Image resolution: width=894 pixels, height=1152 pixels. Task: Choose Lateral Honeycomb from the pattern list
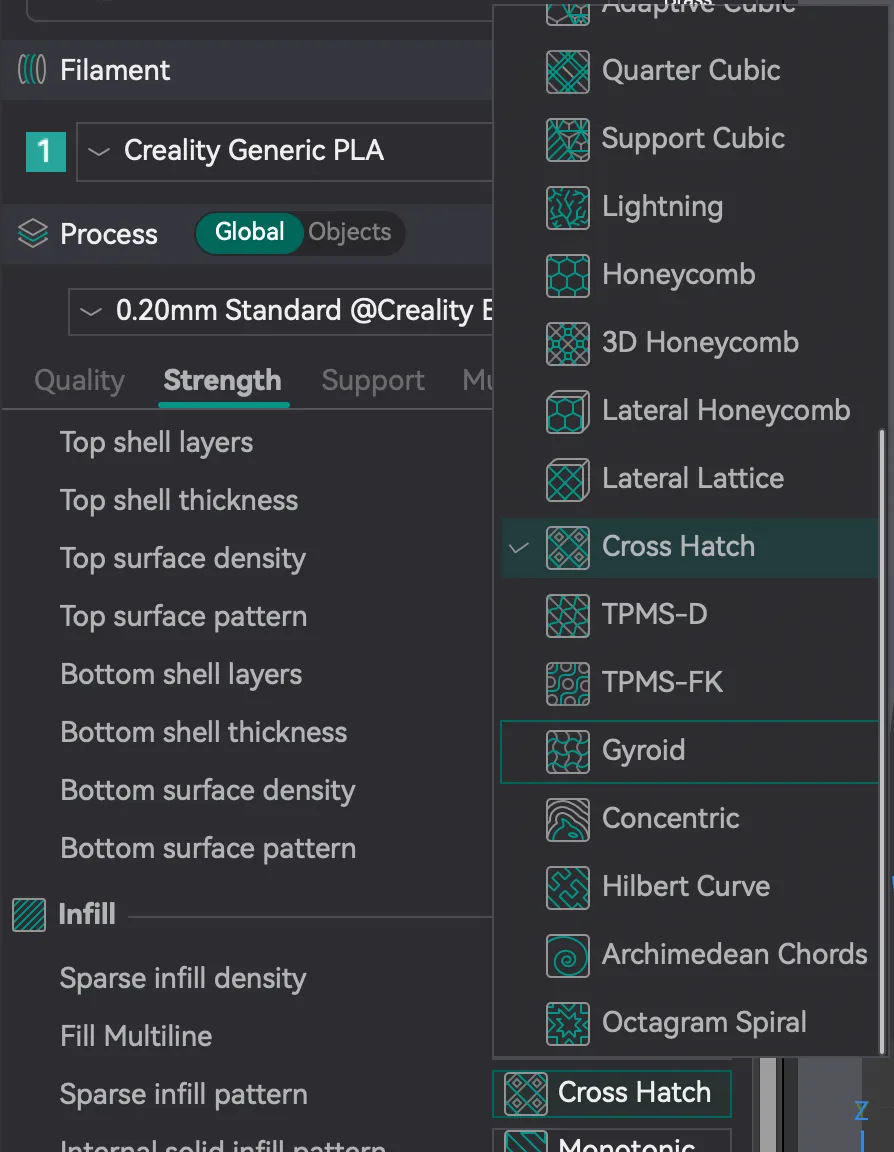690,411
